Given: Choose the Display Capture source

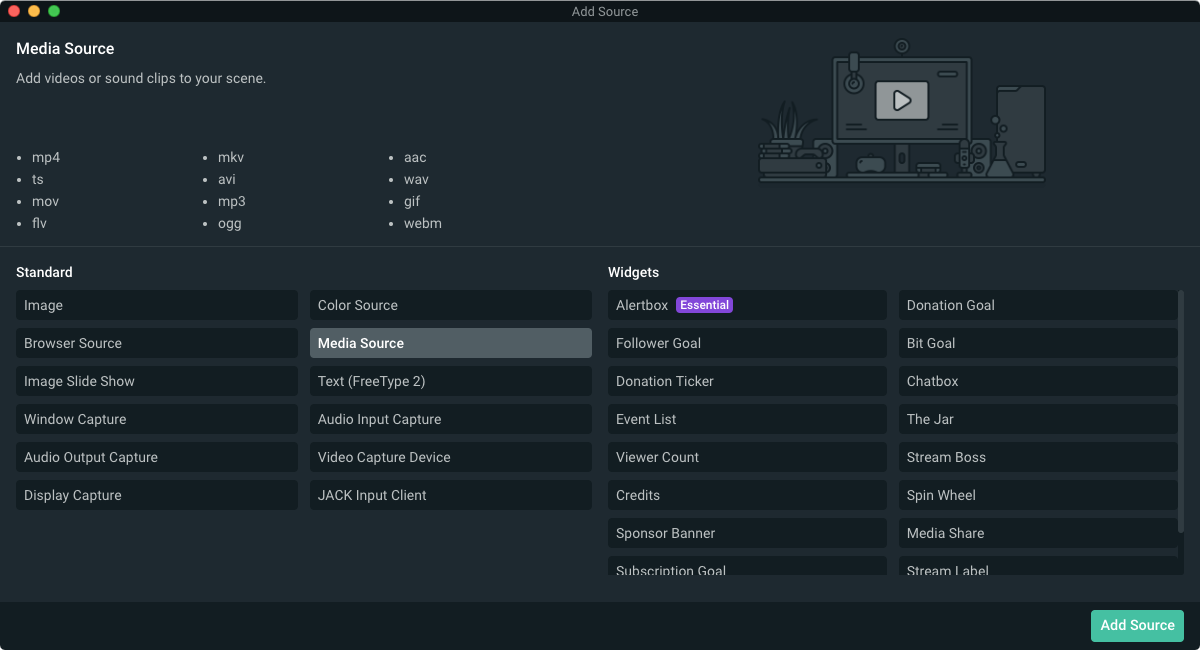Looking at the screenshot, I should 156,495.
